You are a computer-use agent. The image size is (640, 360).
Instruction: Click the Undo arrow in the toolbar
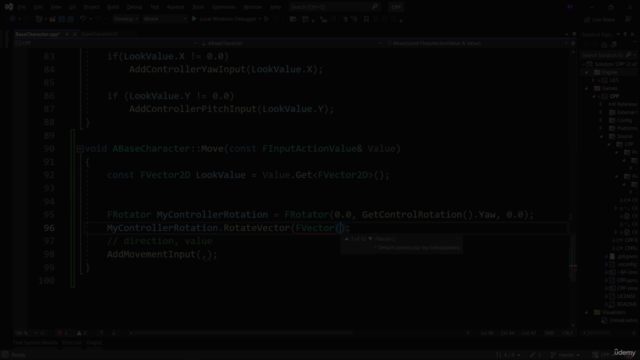coord(83,19)
